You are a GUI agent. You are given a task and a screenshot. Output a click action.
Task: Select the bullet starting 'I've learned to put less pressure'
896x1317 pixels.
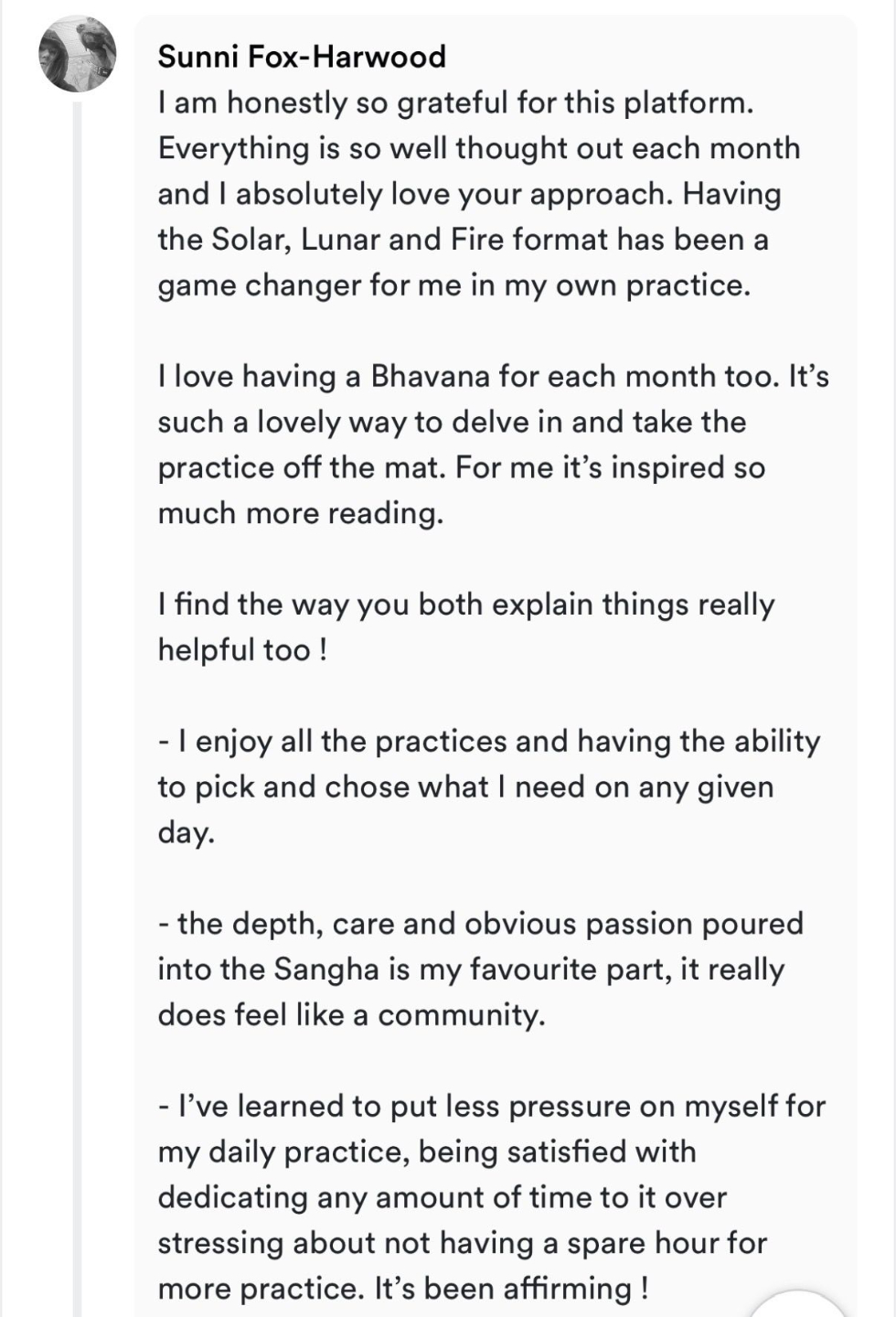(492, 1197)
